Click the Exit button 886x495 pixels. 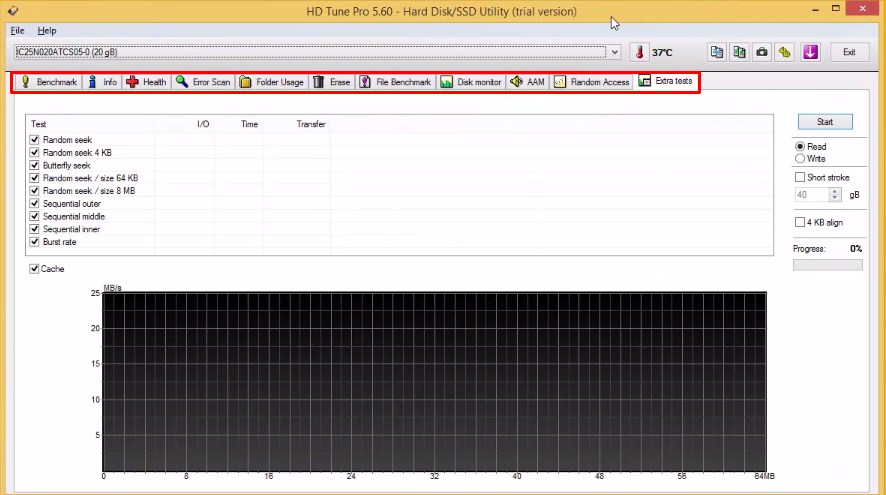(x=849, y=52)
